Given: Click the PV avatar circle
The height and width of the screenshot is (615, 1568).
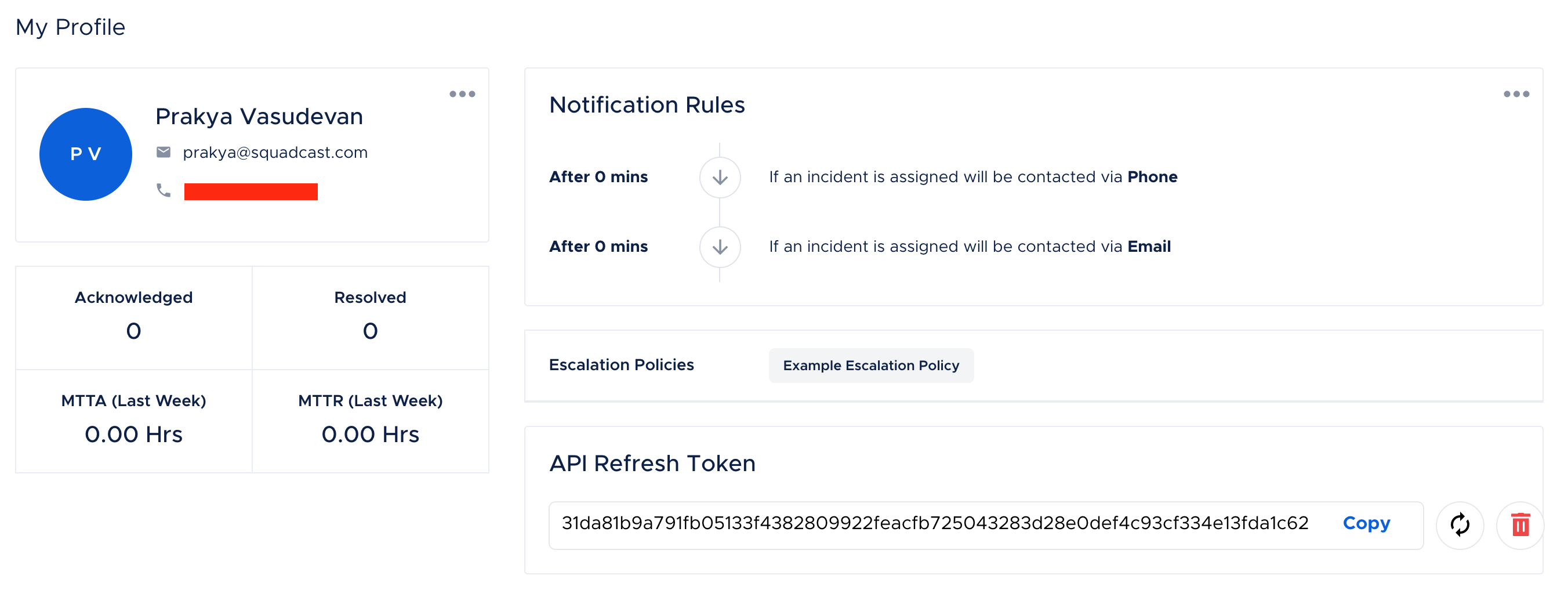Looking at the screenshot, I should click(86, 154).
